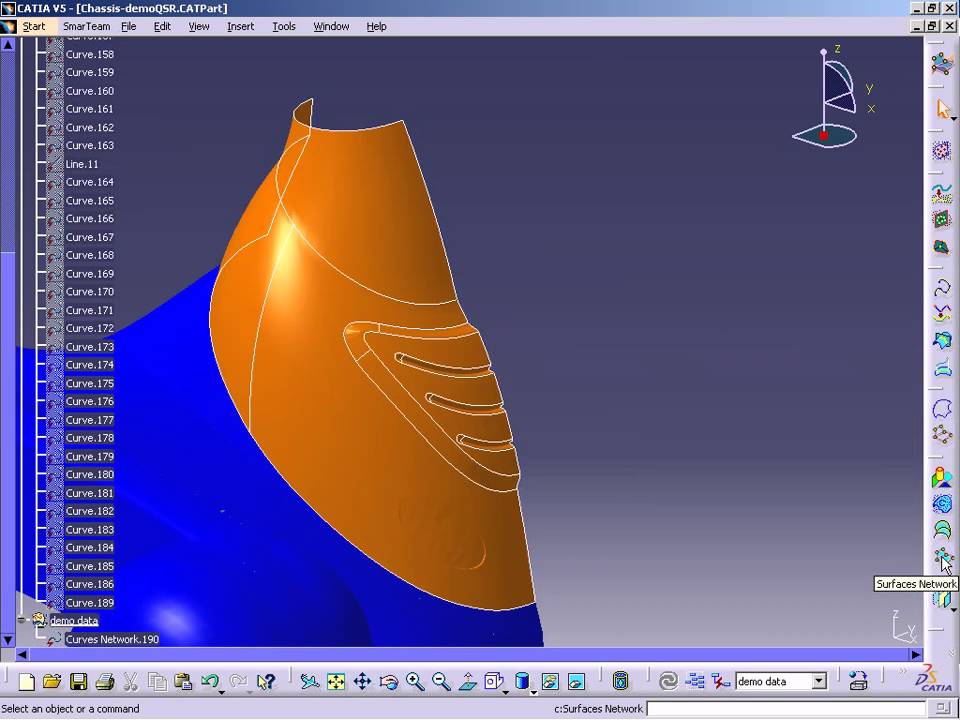Click the Shading view mode cylinder icon
Viewport: 960px width, 720px height.
[521, 681]
